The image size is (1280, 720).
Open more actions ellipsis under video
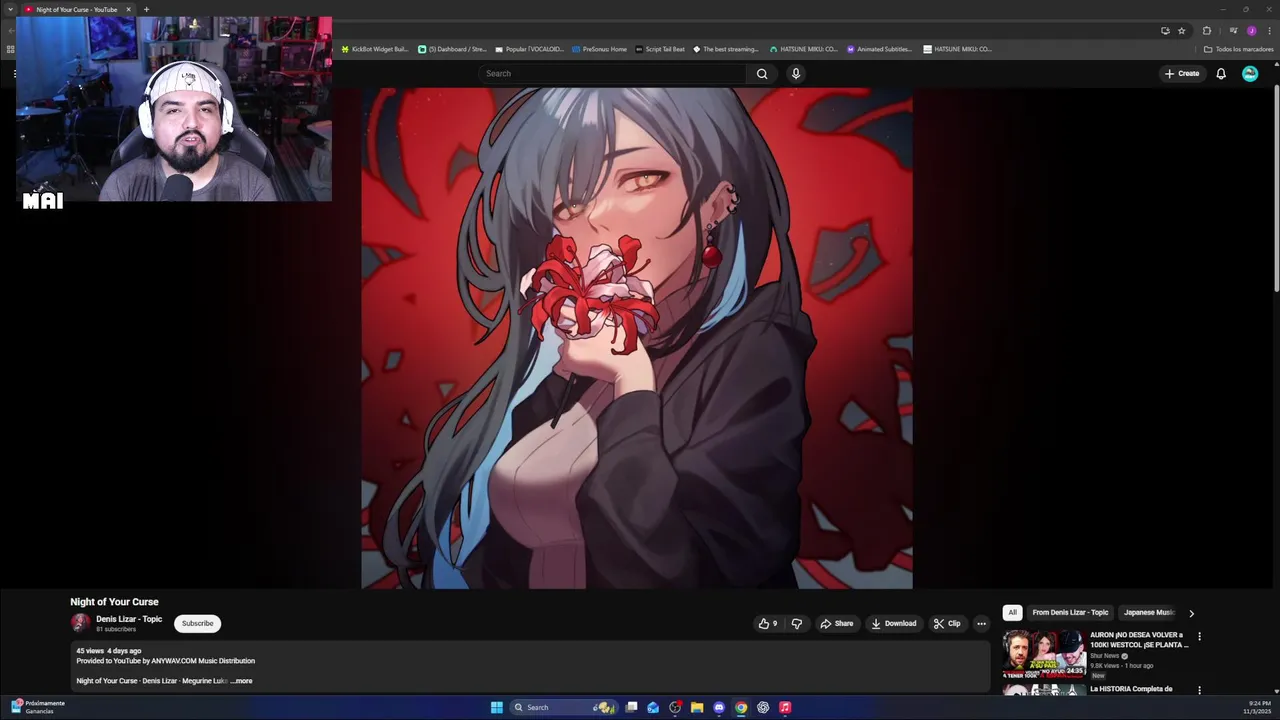tap(981, 623)
